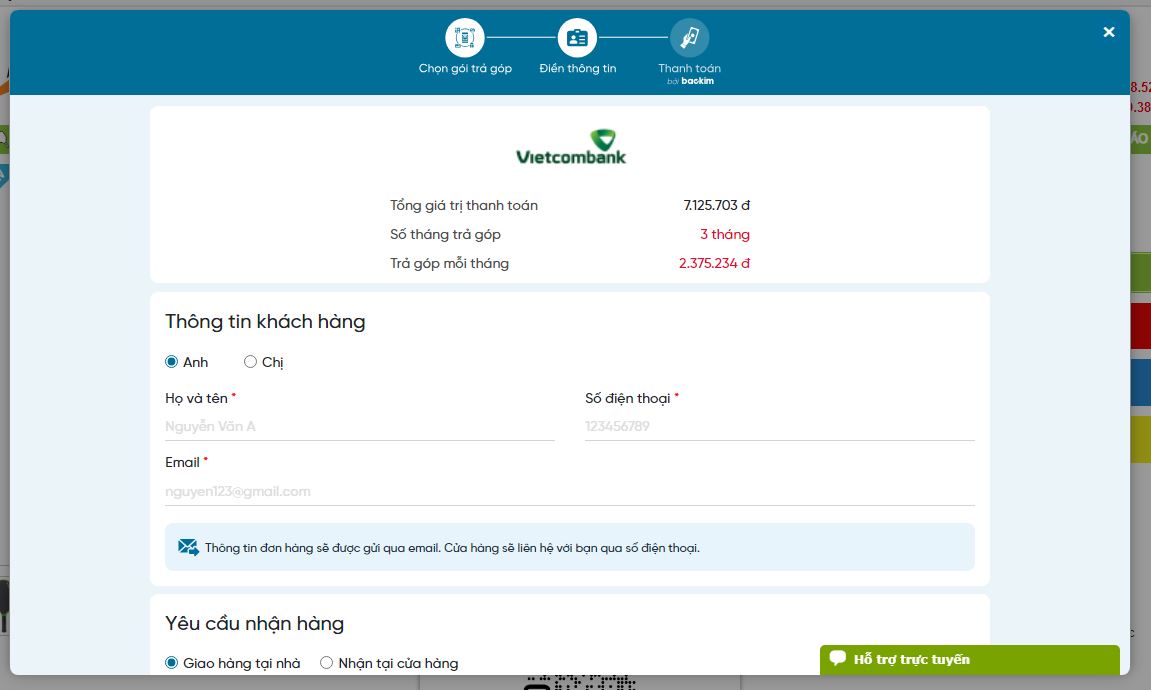Select the Chị radio button

coord(250,362)
